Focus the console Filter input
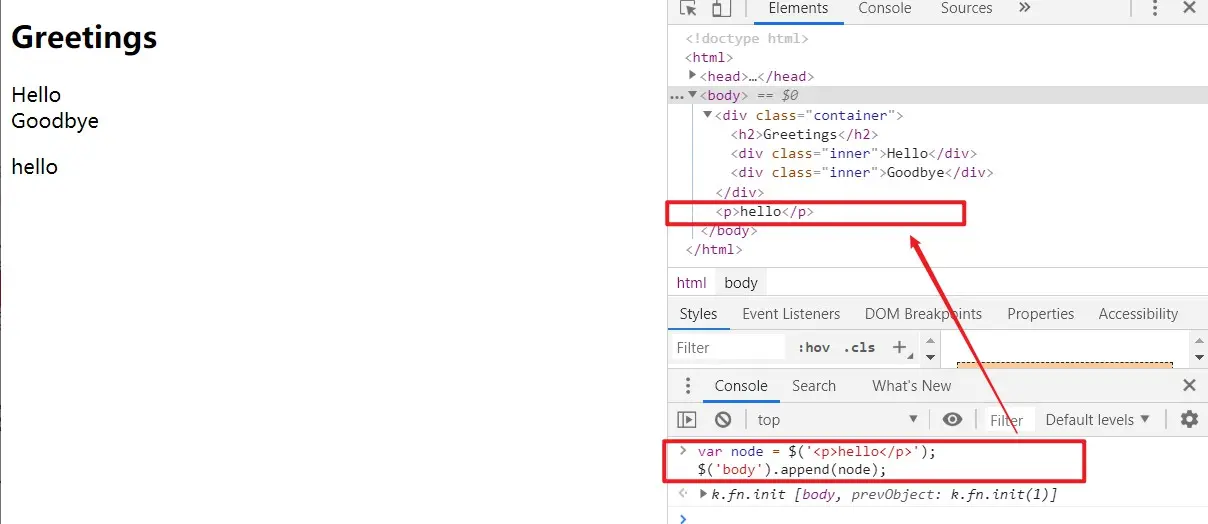The width and height of the screenshot is (1208, 524). [1007, 420]
